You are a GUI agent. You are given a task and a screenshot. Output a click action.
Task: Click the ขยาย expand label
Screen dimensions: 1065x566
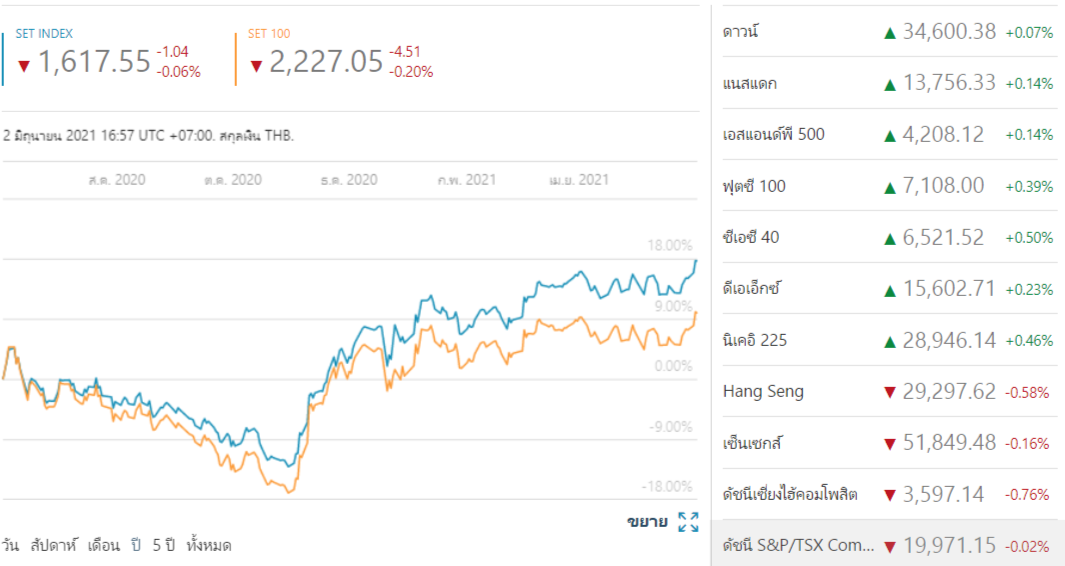[x=647, y=522]
